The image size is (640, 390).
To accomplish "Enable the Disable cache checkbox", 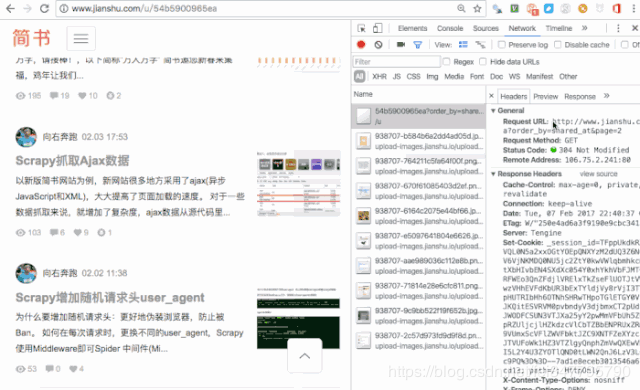I will pyautogui.click(x=558, y=44).
